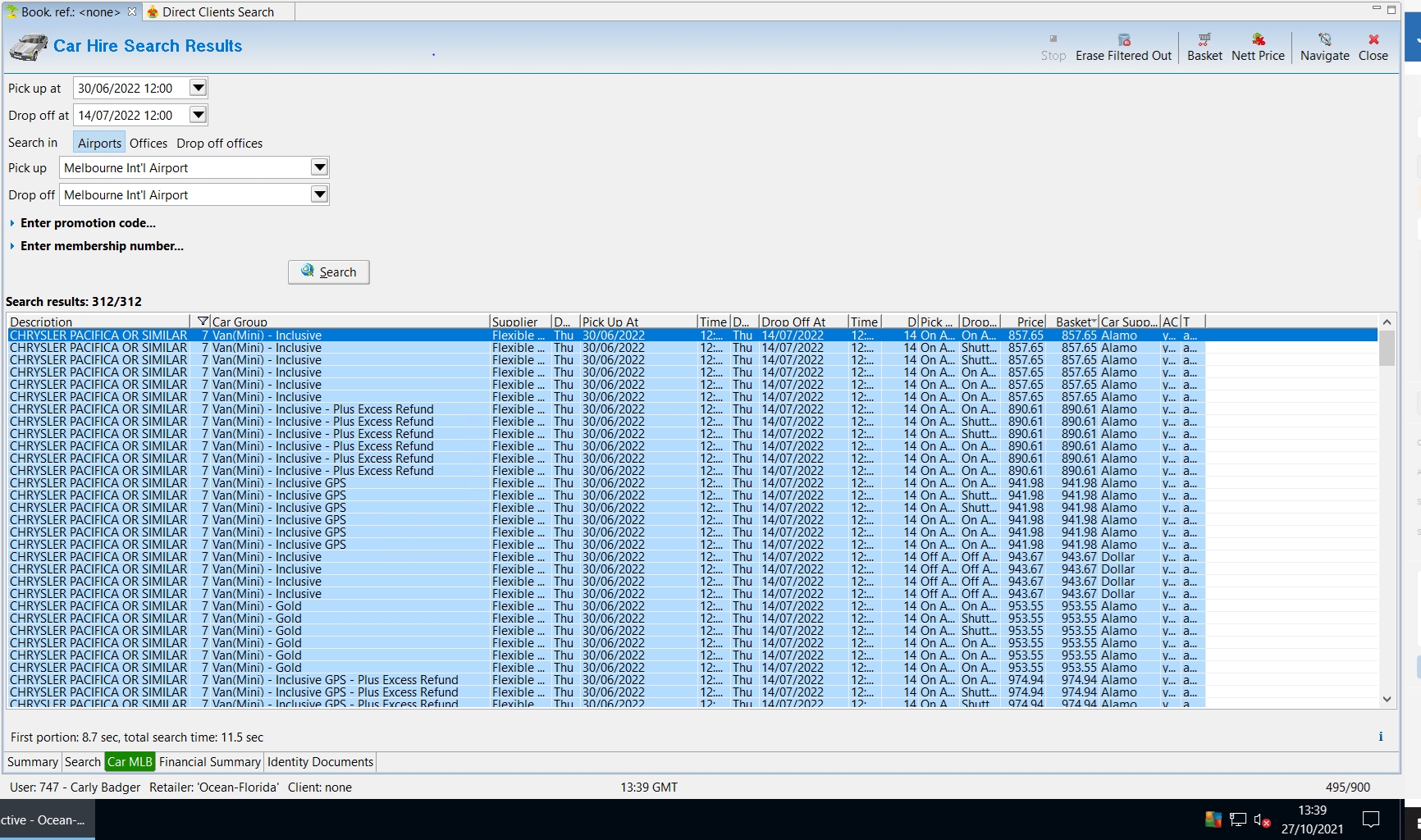The width and height of the screenshot is (1421, 840).
Task: Click Retailer 'Ocean-Florida' in status bar
Action: pos(214,787)
